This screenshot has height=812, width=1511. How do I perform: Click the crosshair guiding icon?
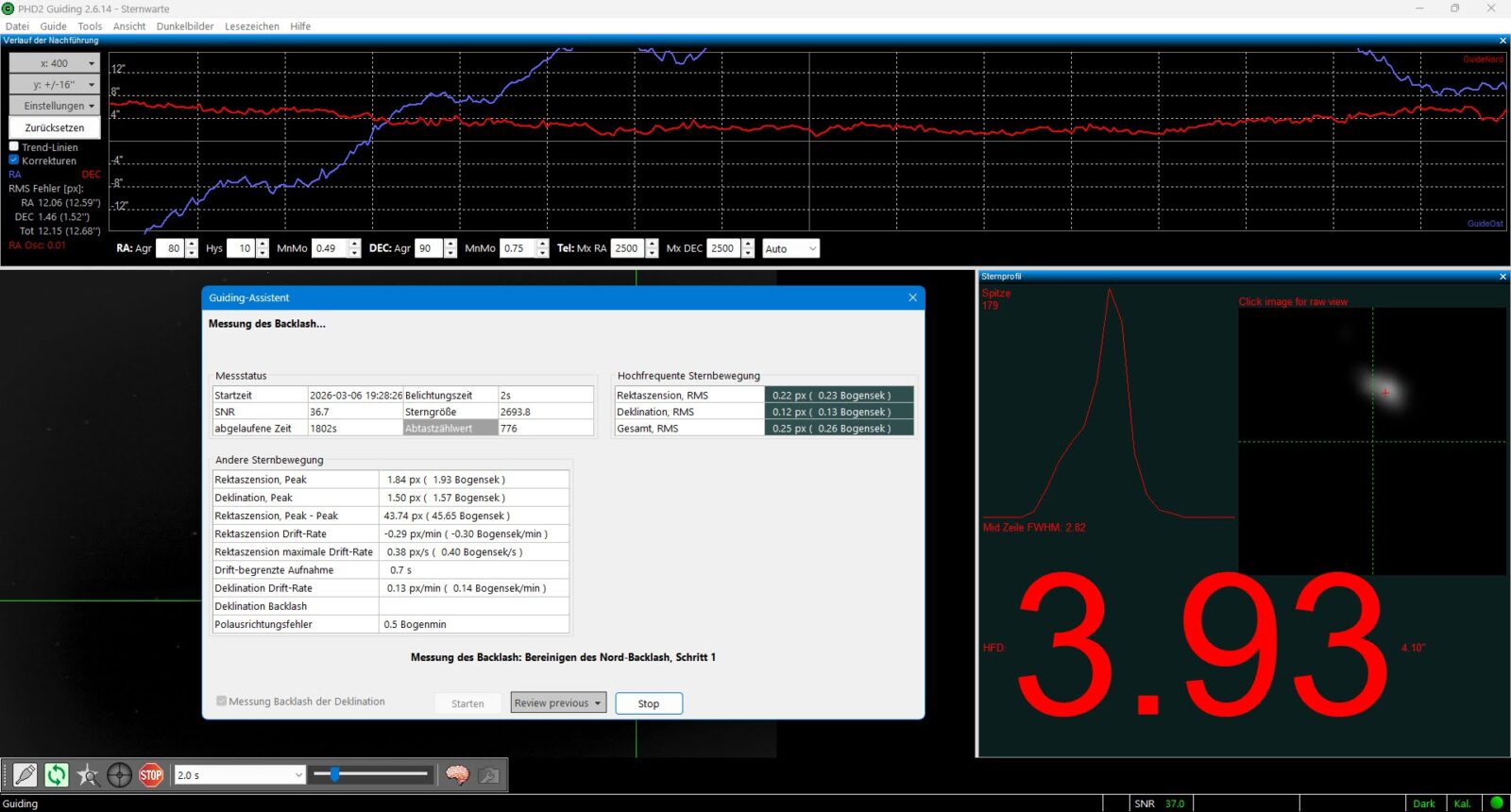click(119, 775)
